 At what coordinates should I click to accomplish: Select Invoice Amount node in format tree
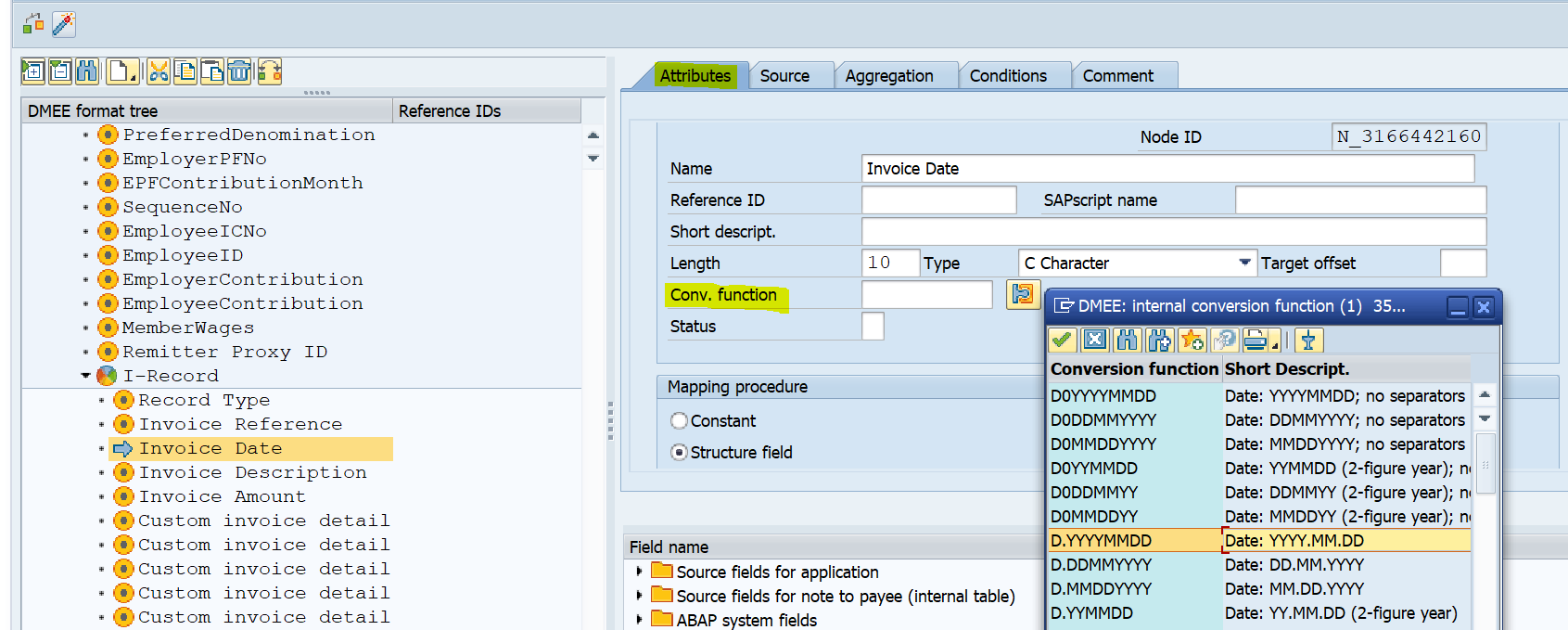pos(222,496)
